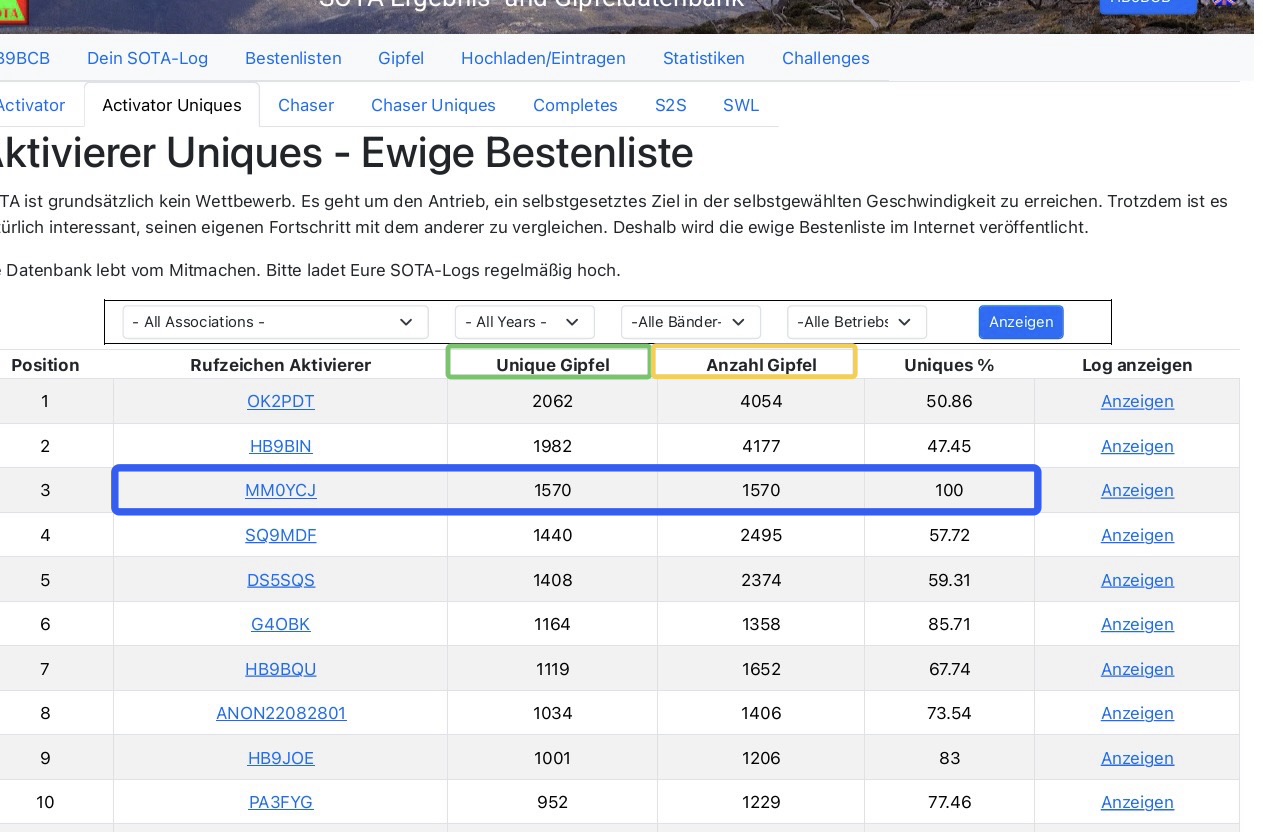Open the ANON22082801 callsign link

pyautogui.click(x=281, y=713)
